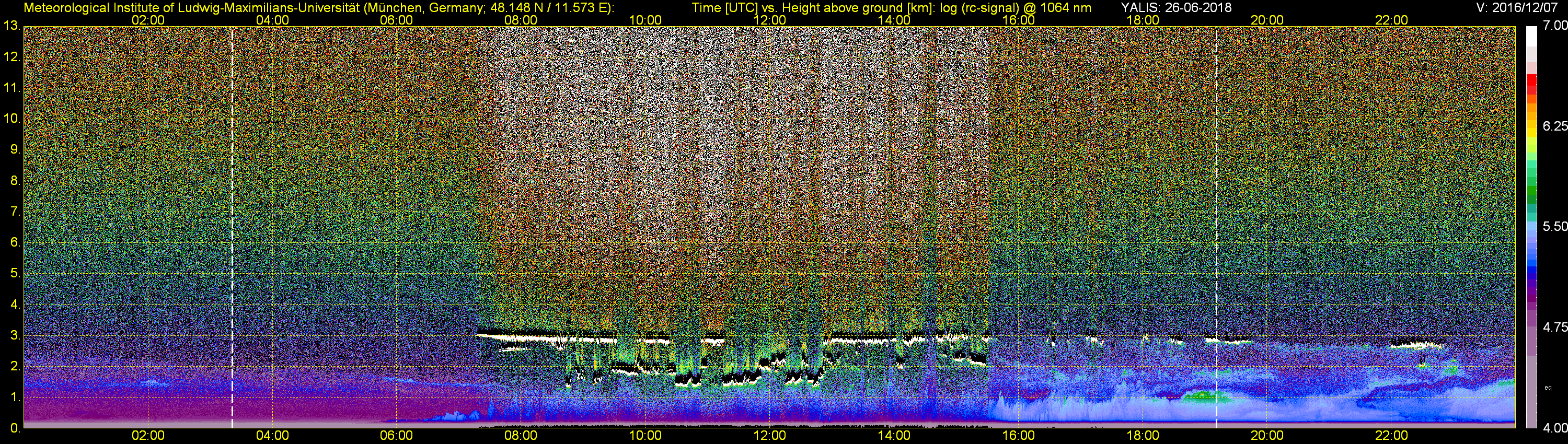The height and width of the screenshot is (444, 1568).
Task: Click the 22:00 label on bottom axis
Action: pyautogui.click(x=1391, y=436)
